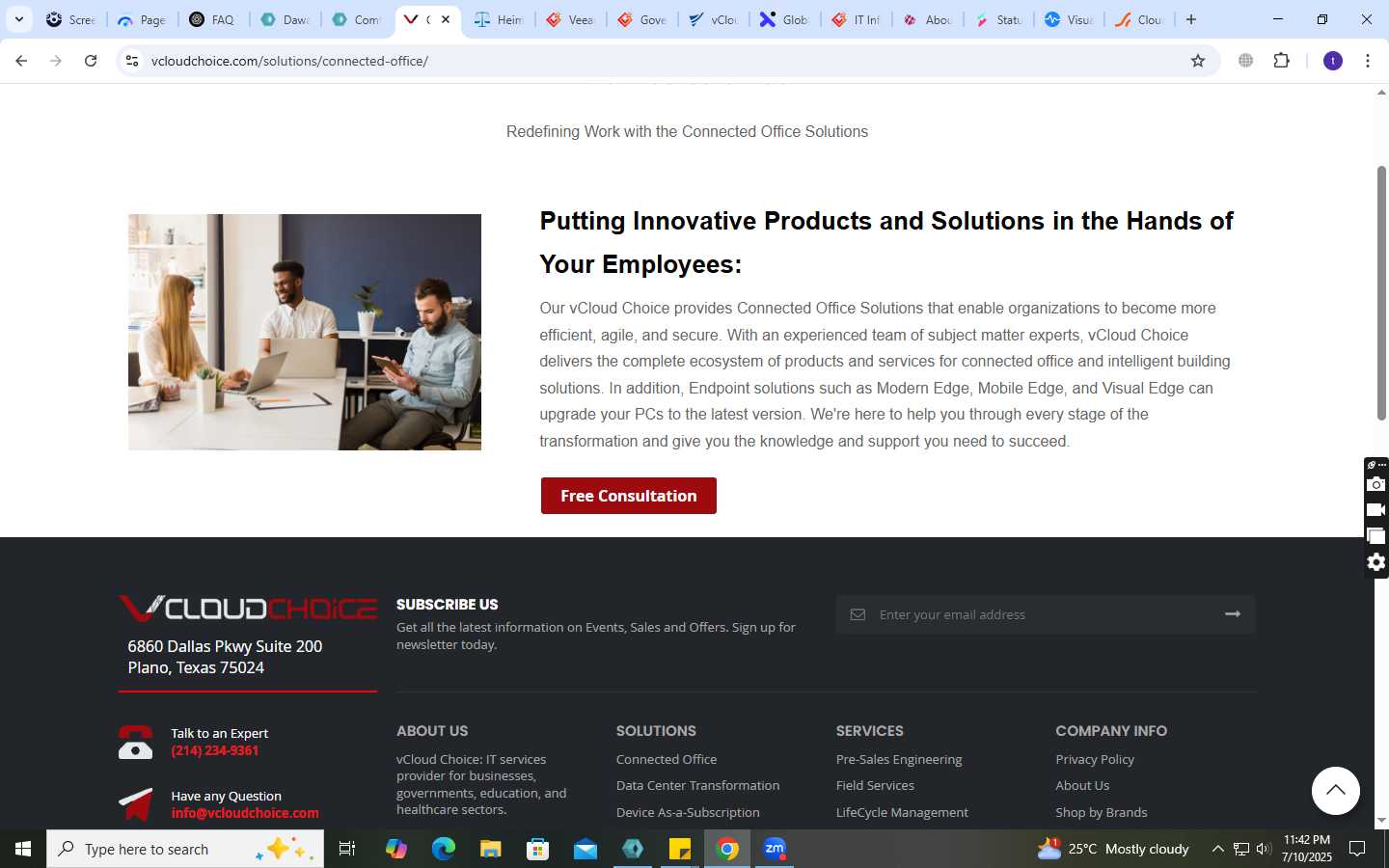Image resolution: width=1389 pixels, height=868 pixels.
Task: Click info@vcloudchoice.com email link
Action: [245, 813]
